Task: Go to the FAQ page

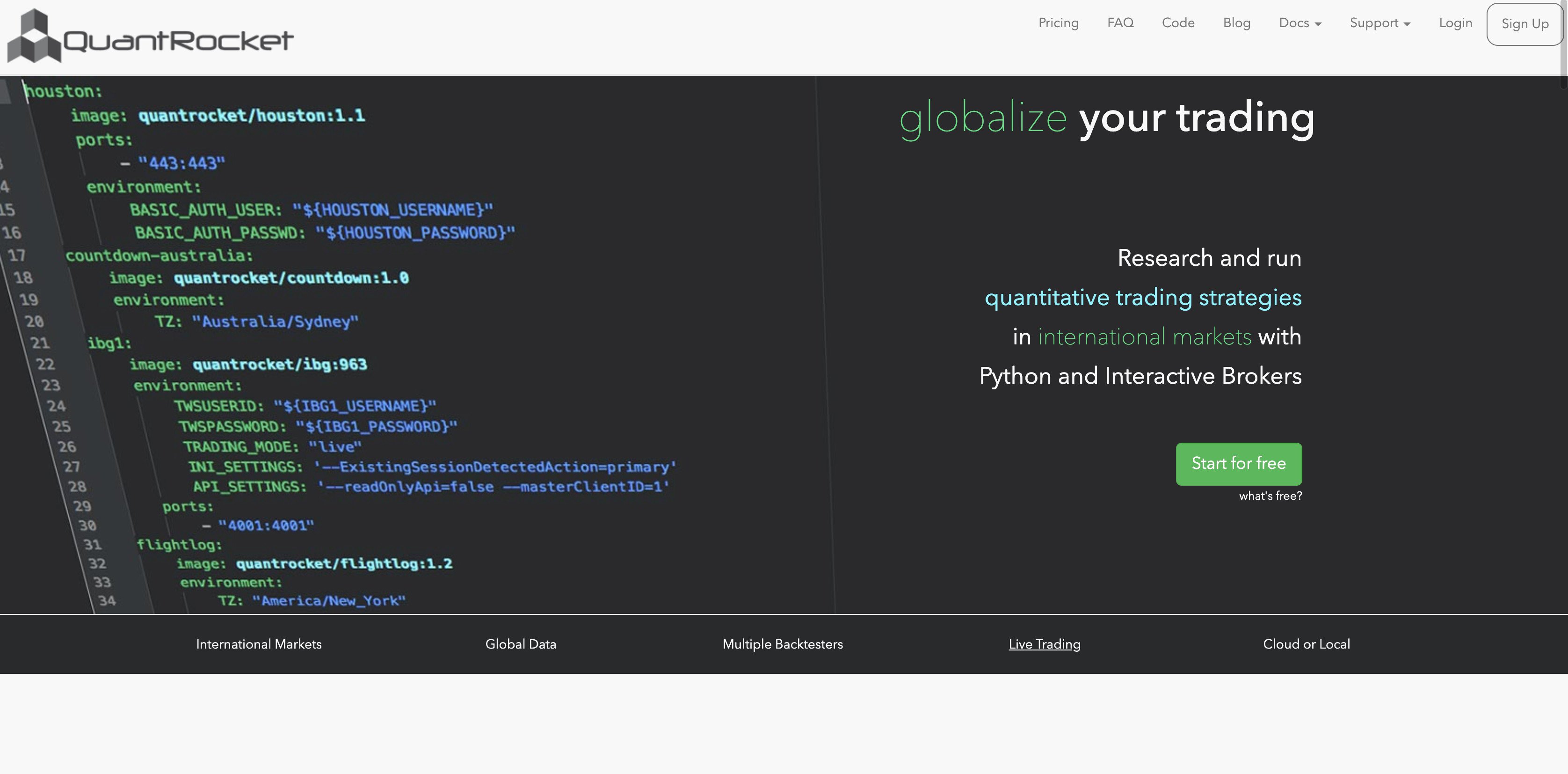Action: 1120,23
